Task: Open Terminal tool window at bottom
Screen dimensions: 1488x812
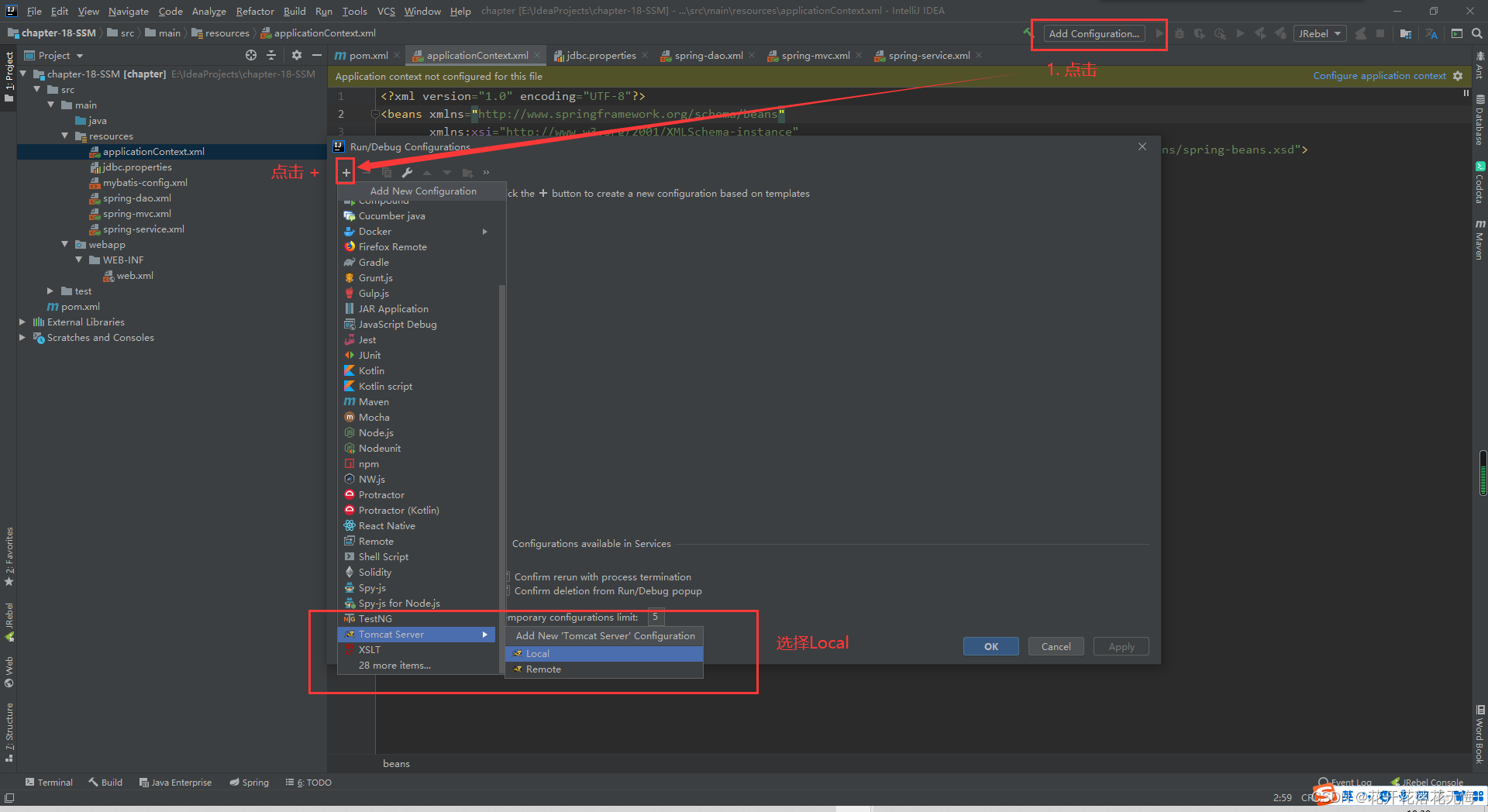Action: pos(49,783)
